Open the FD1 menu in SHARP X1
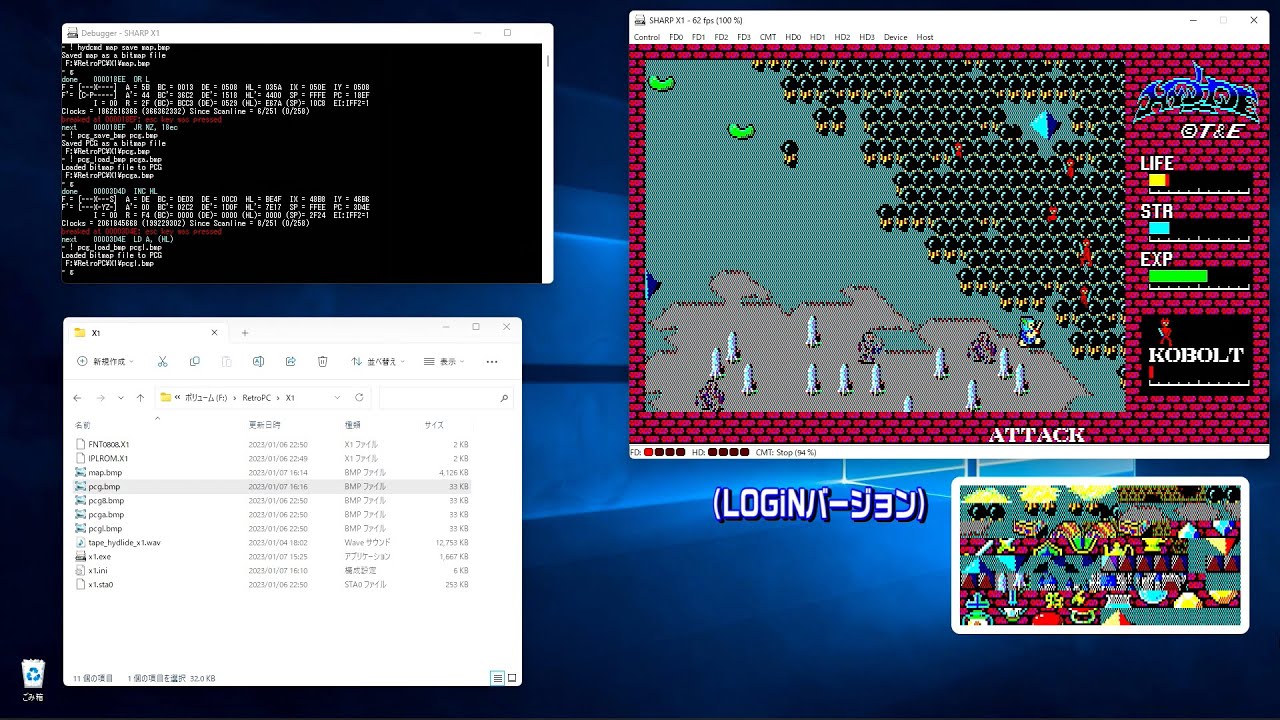Screen dimensions: 1280x720 pyautogui.click(x=698, y=37)
